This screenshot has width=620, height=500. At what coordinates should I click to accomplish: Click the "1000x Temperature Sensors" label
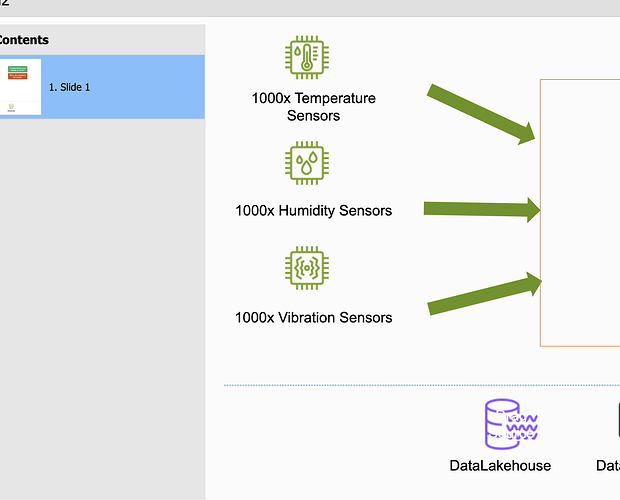tap(313, 107)
